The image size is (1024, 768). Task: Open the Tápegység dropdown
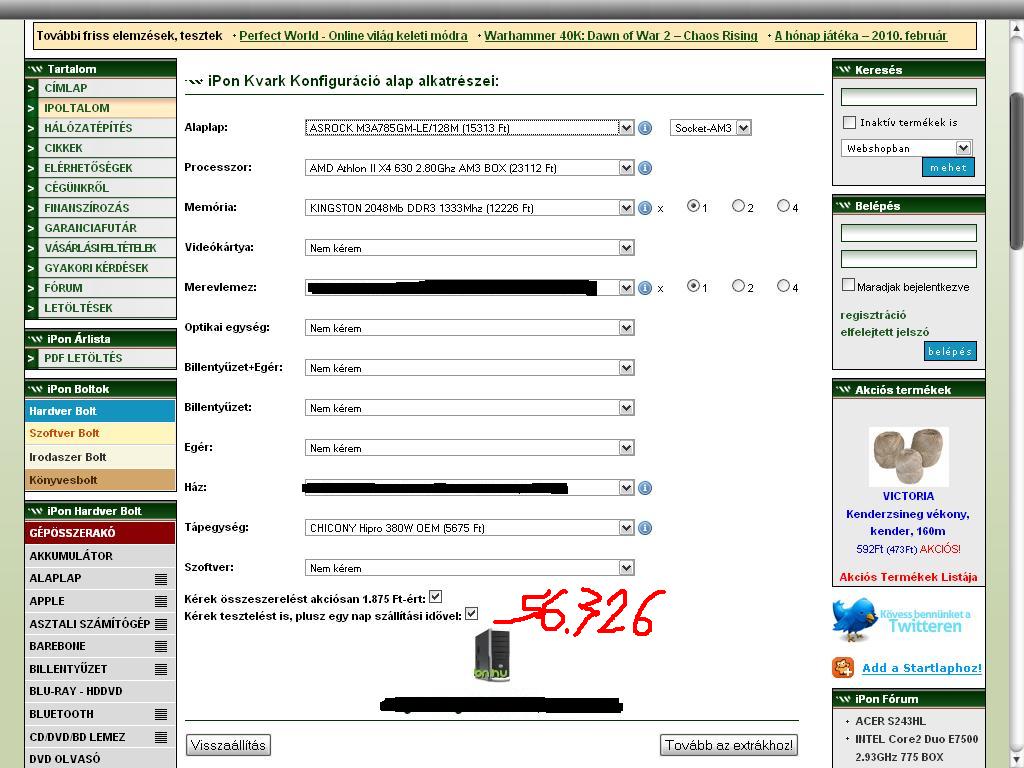[470, 528]
